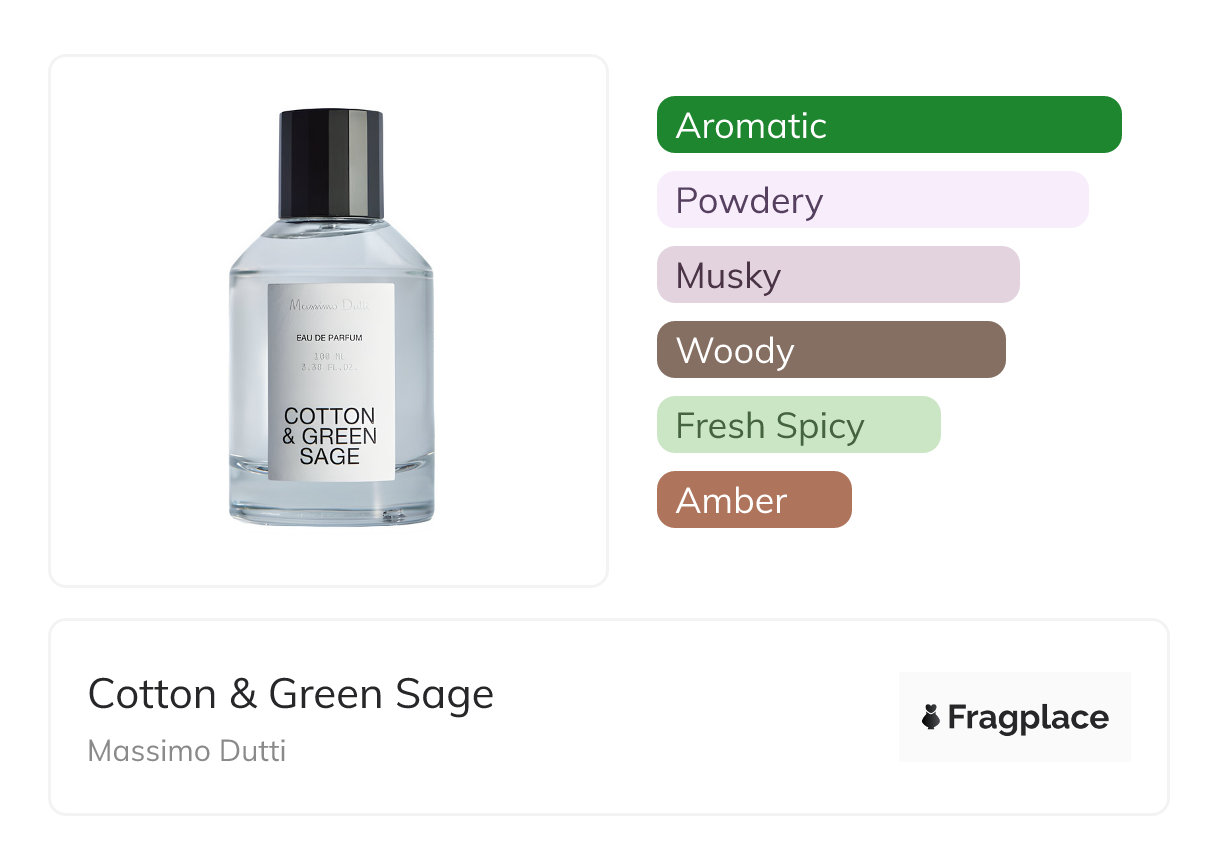
Task: Click the word Amber inside the terracotta bar
Action: (x=732, y=501)
